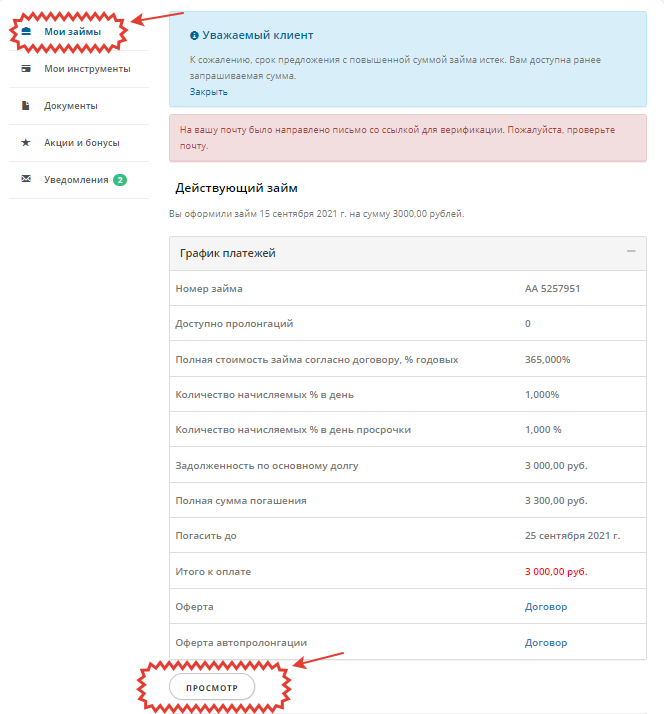This screenshot has width=664, height=714.
Task: Click the График платежей panel header
Action: pyautogui.click(x=408, y=254)
